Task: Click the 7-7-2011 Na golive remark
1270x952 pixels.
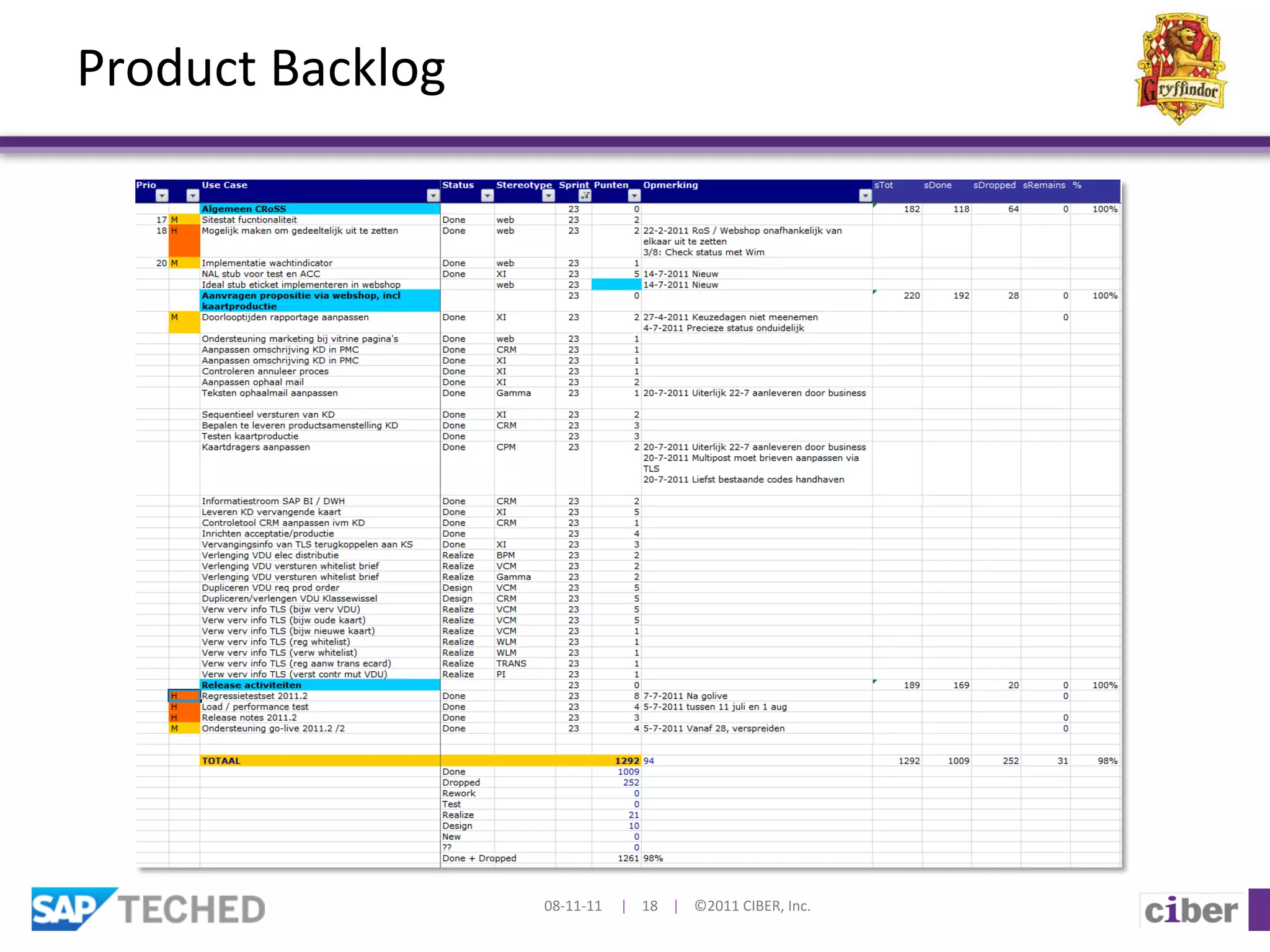Action: click(685, 696)
